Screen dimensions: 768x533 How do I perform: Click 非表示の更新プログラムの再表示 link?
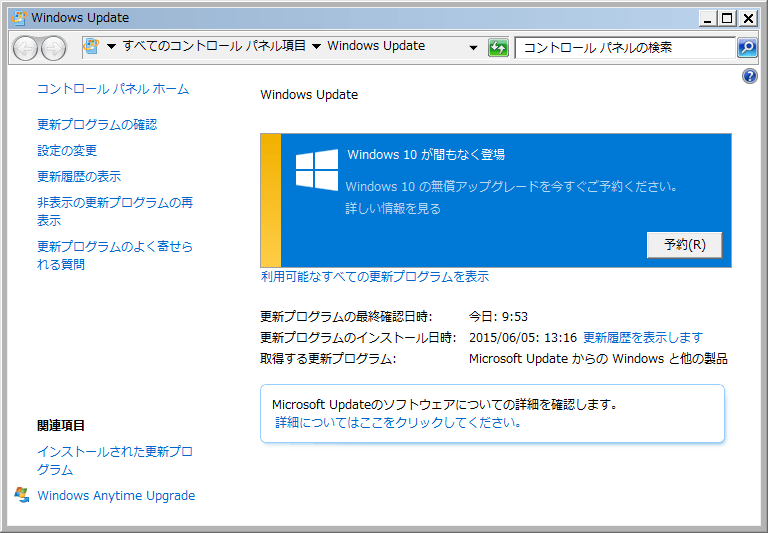(115, 211)
